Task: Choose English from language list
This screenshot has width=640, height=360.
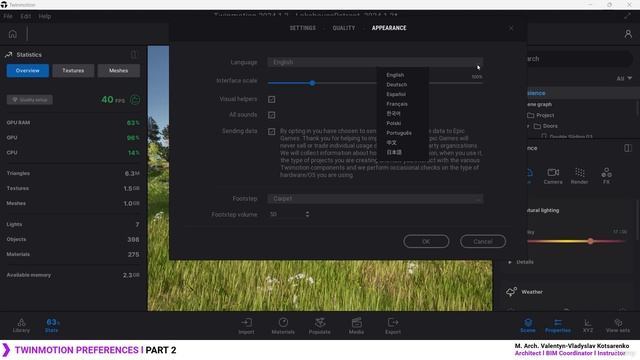Action: coord(395,75)
